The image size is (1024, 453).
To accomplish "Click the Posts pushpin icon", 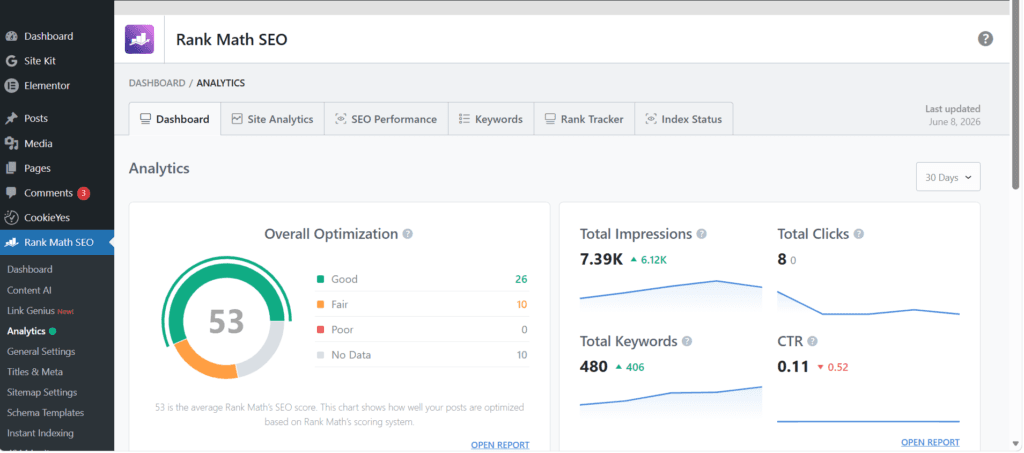I will coord(11,119).
